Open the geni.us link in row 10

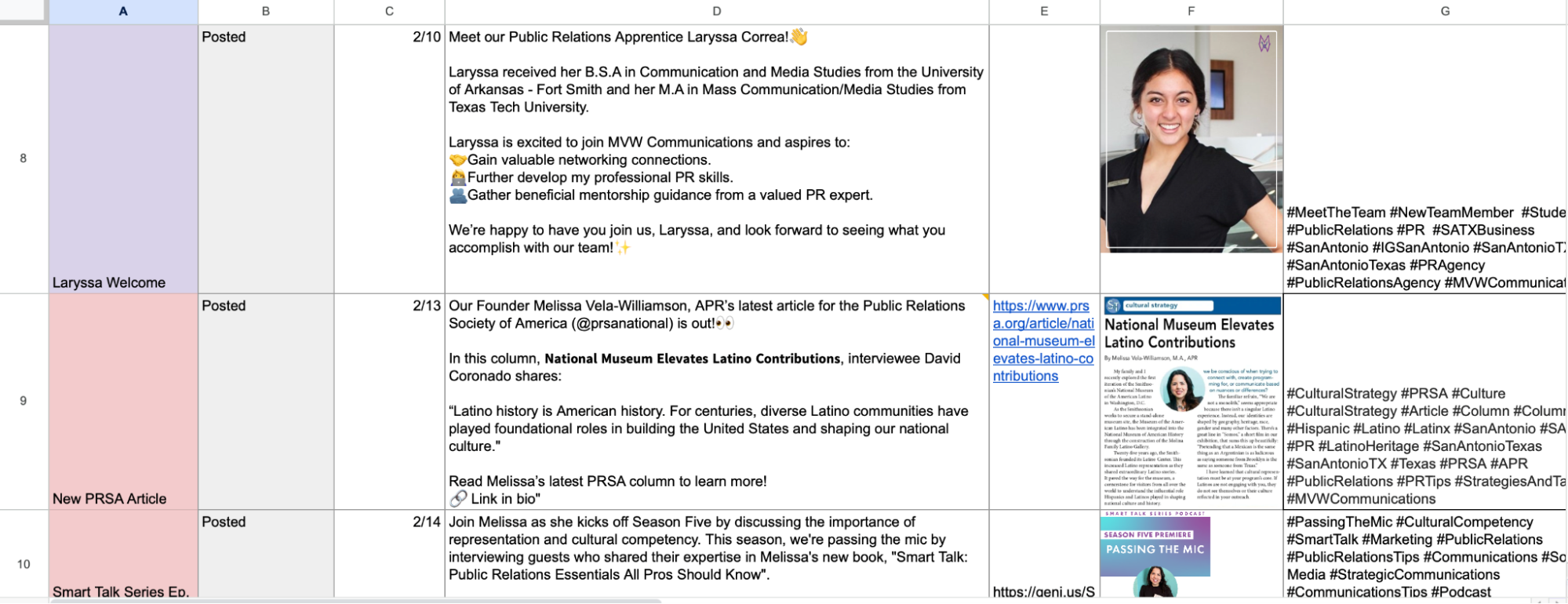pyautogui.click(x=1043, y=591)
